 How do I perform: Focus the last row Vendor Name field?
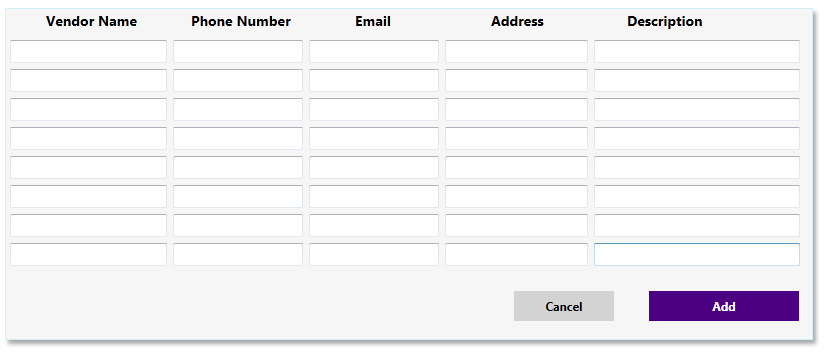[x=88, y=254]
